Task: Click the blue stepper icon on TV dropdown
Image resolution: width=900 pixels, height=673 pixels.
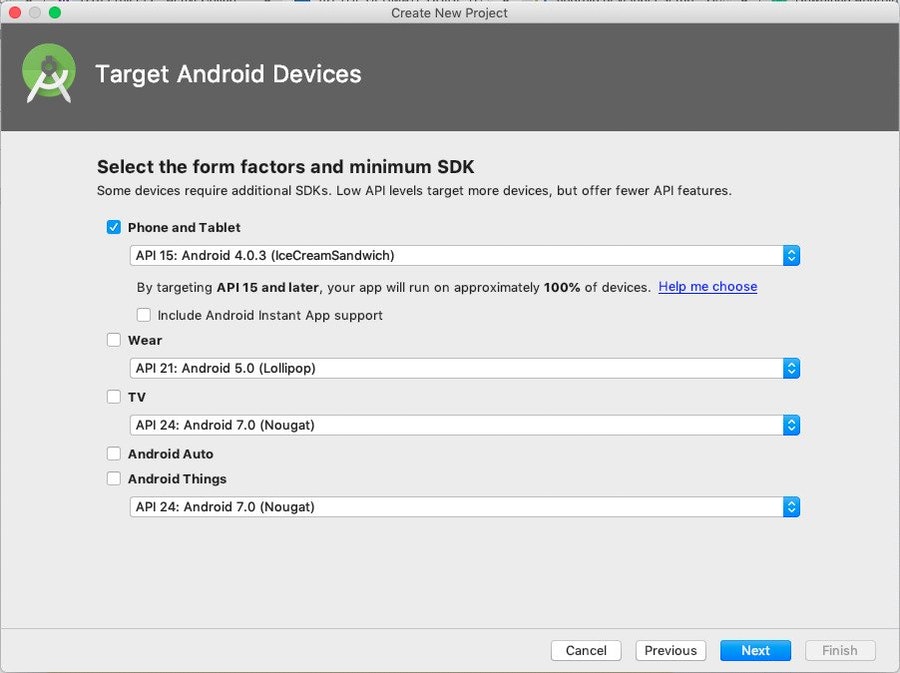Action: 791,425
